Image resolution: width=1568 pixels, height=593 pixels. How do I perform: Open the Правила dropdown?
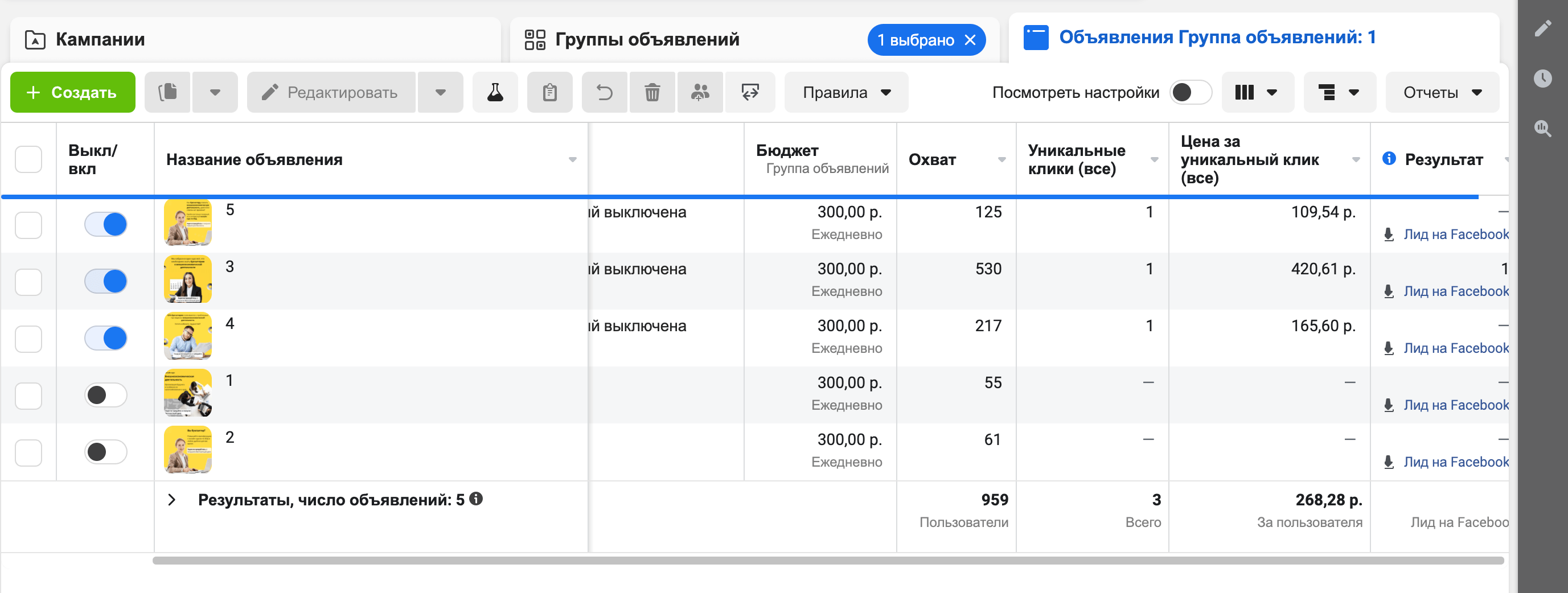pos(846,92)
